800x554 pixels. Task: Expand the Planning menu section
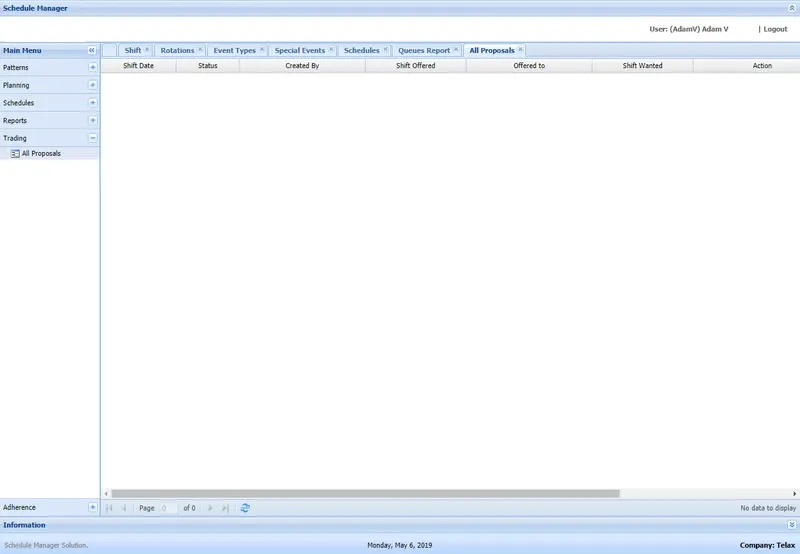coord(92,85)
